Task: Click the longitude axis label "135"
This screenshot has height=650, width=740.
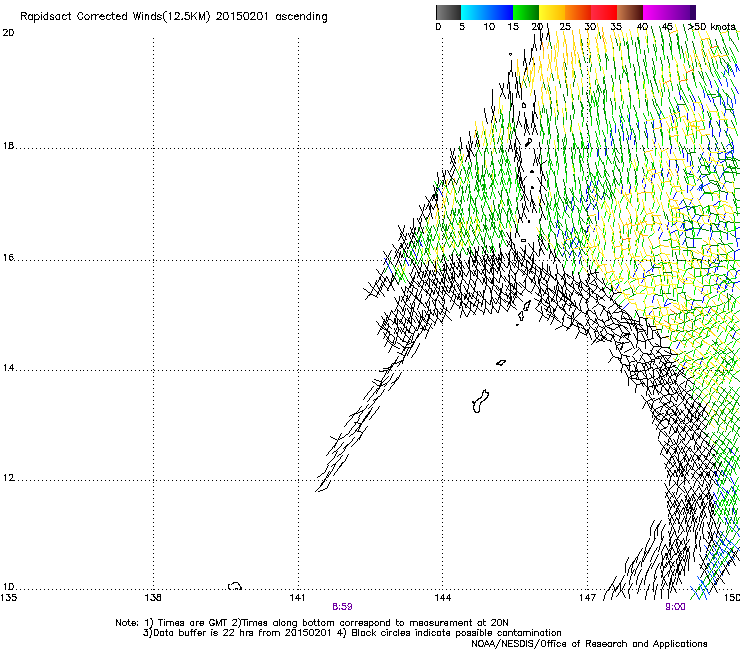Action: [x=9, y=598]
